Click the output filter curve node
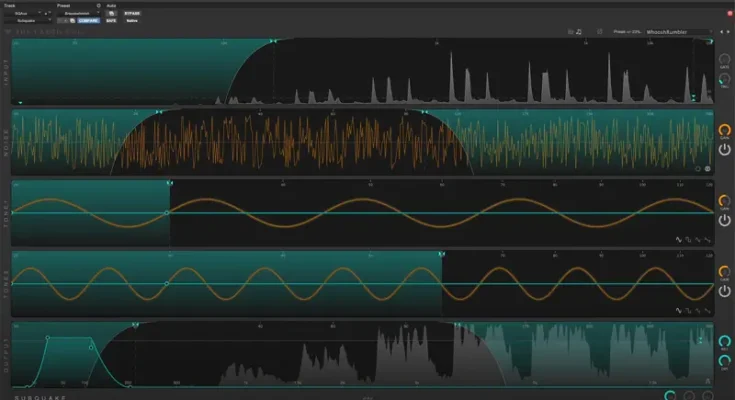The height and width of the screenshot is (400, 735). click(x=92, y=348)
